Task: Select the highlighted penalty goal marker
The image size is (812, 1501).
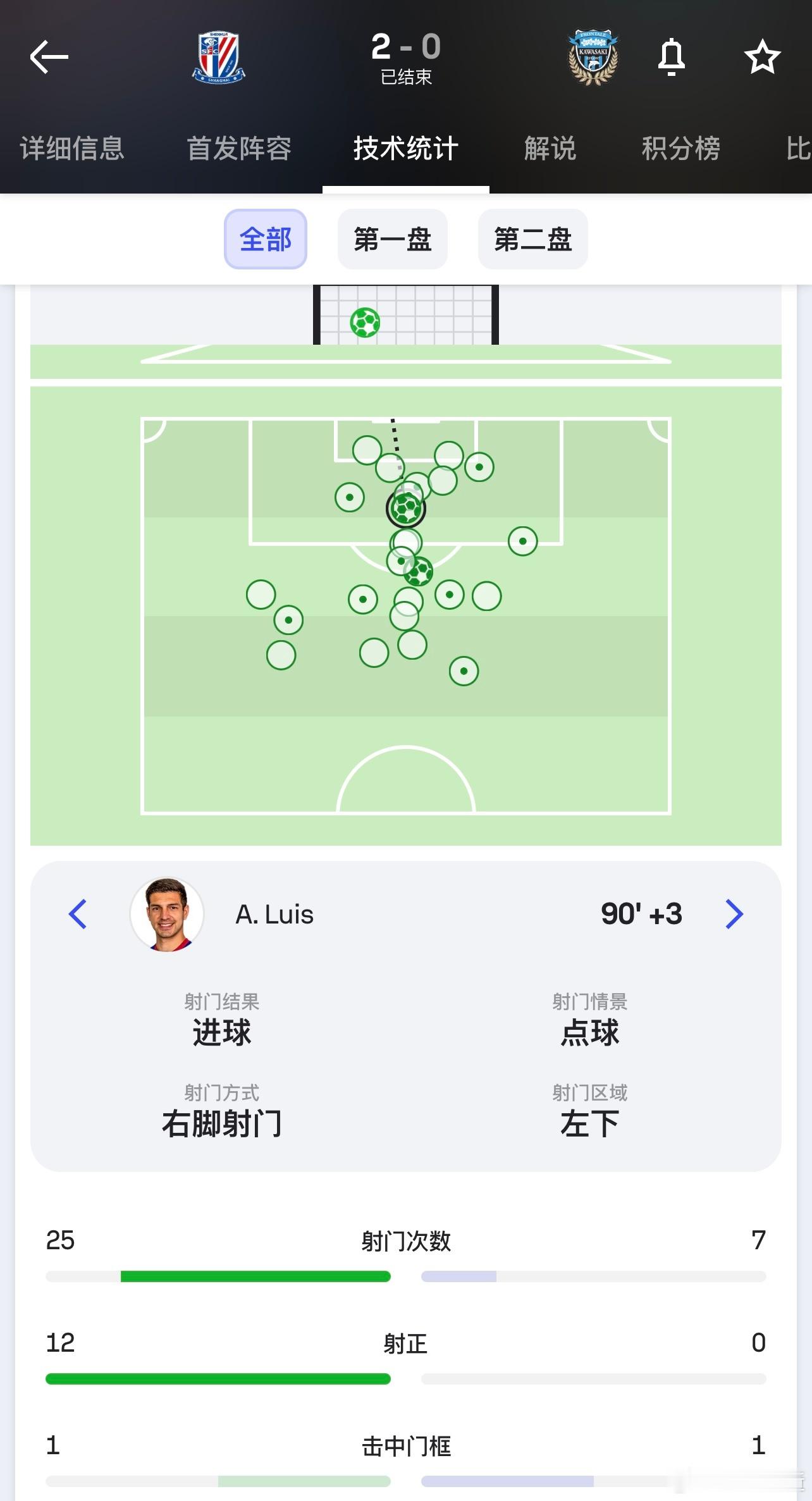Action: coord(405,508)
